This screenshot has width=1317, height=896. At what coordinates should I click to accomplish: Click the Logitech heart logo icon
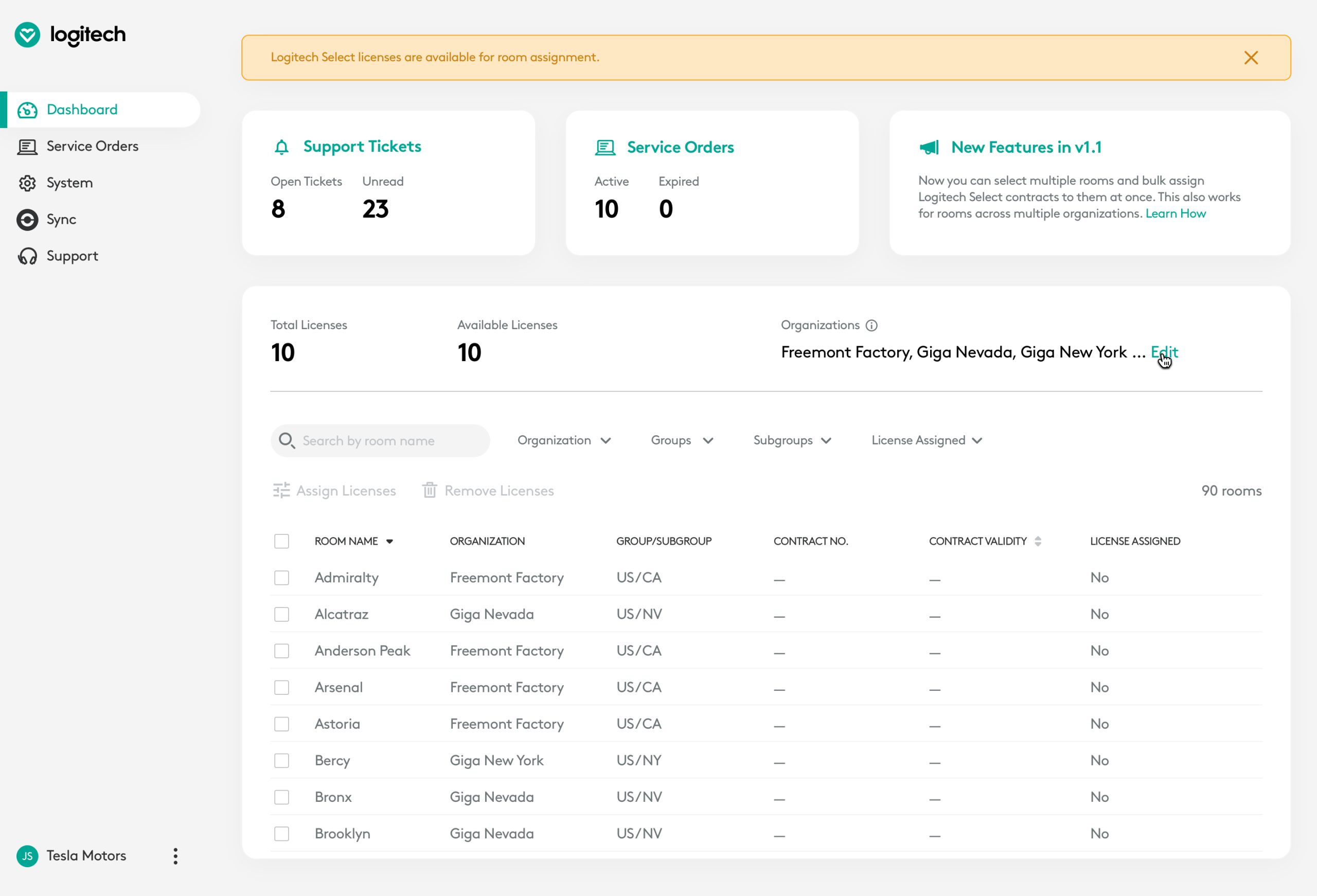tap(27, 34)
